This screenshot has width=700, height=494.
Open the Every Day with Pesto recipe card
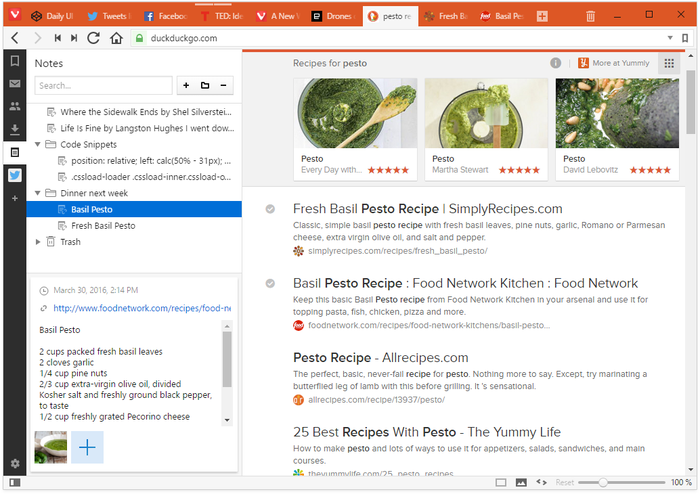pos(355,129)
